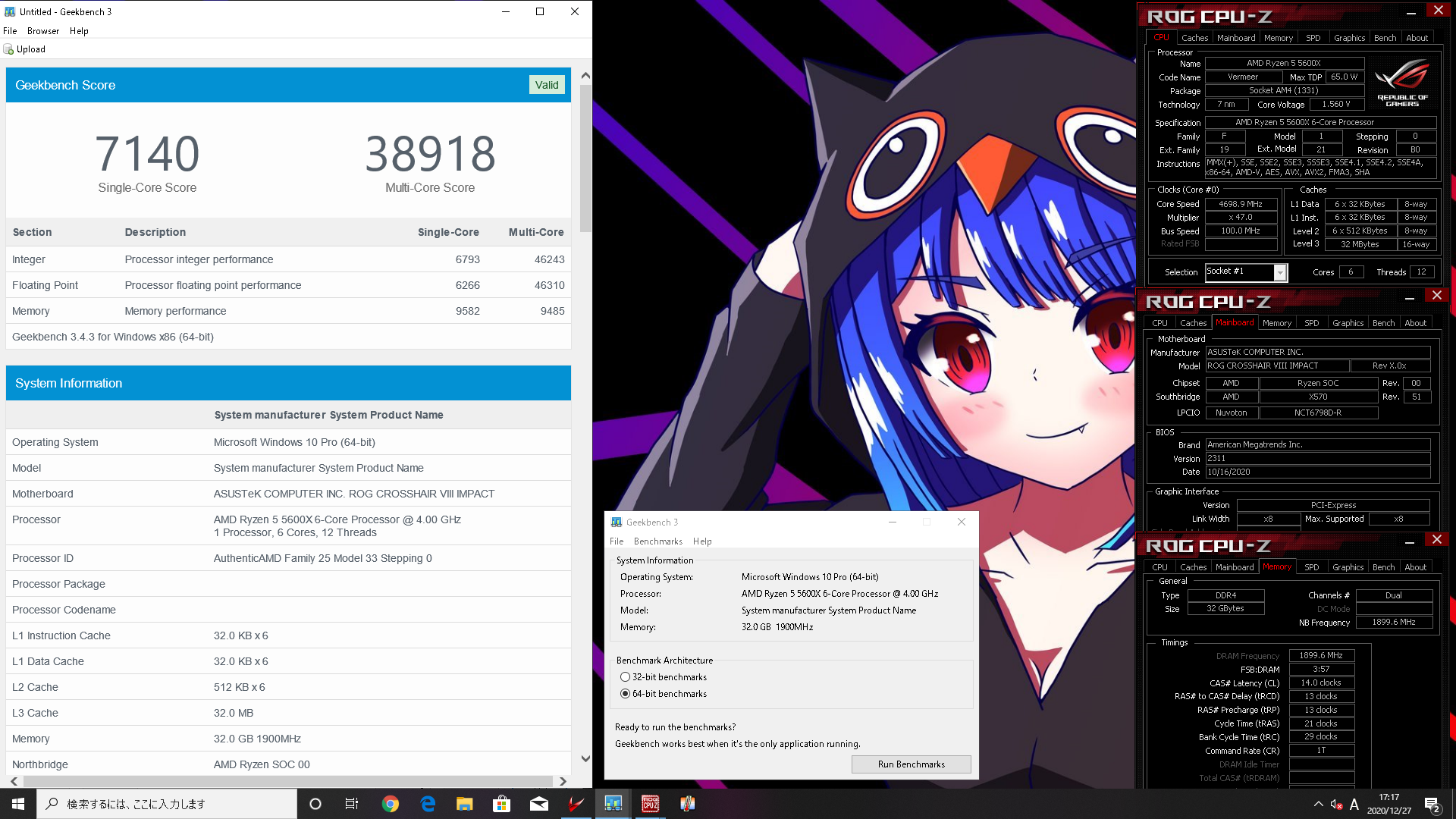Open File Explorer from taskbar
Screen dimensions: 1456x819
pyautogui.click(x=465, y=804)
